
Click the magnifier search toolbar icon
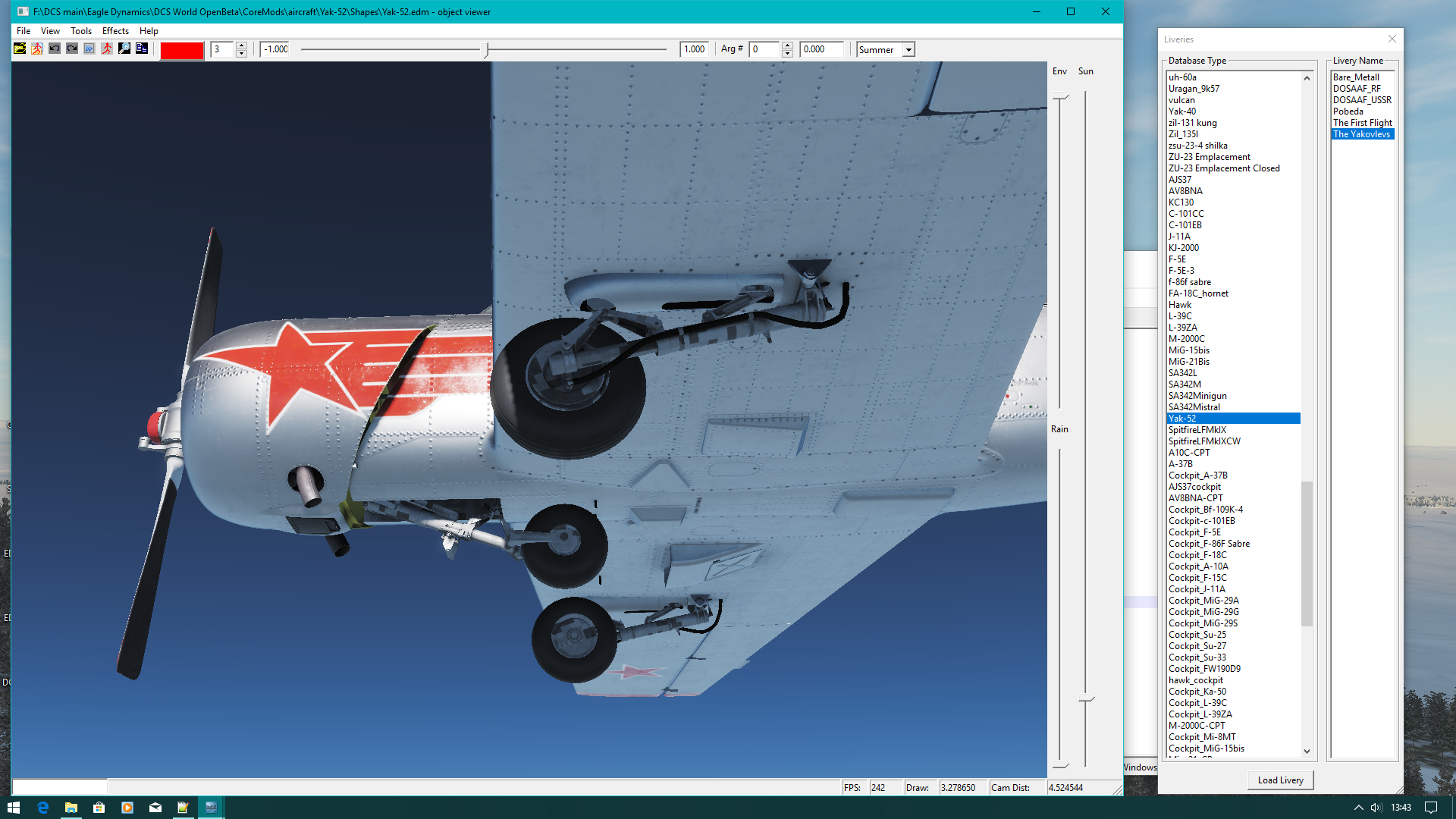124,49
